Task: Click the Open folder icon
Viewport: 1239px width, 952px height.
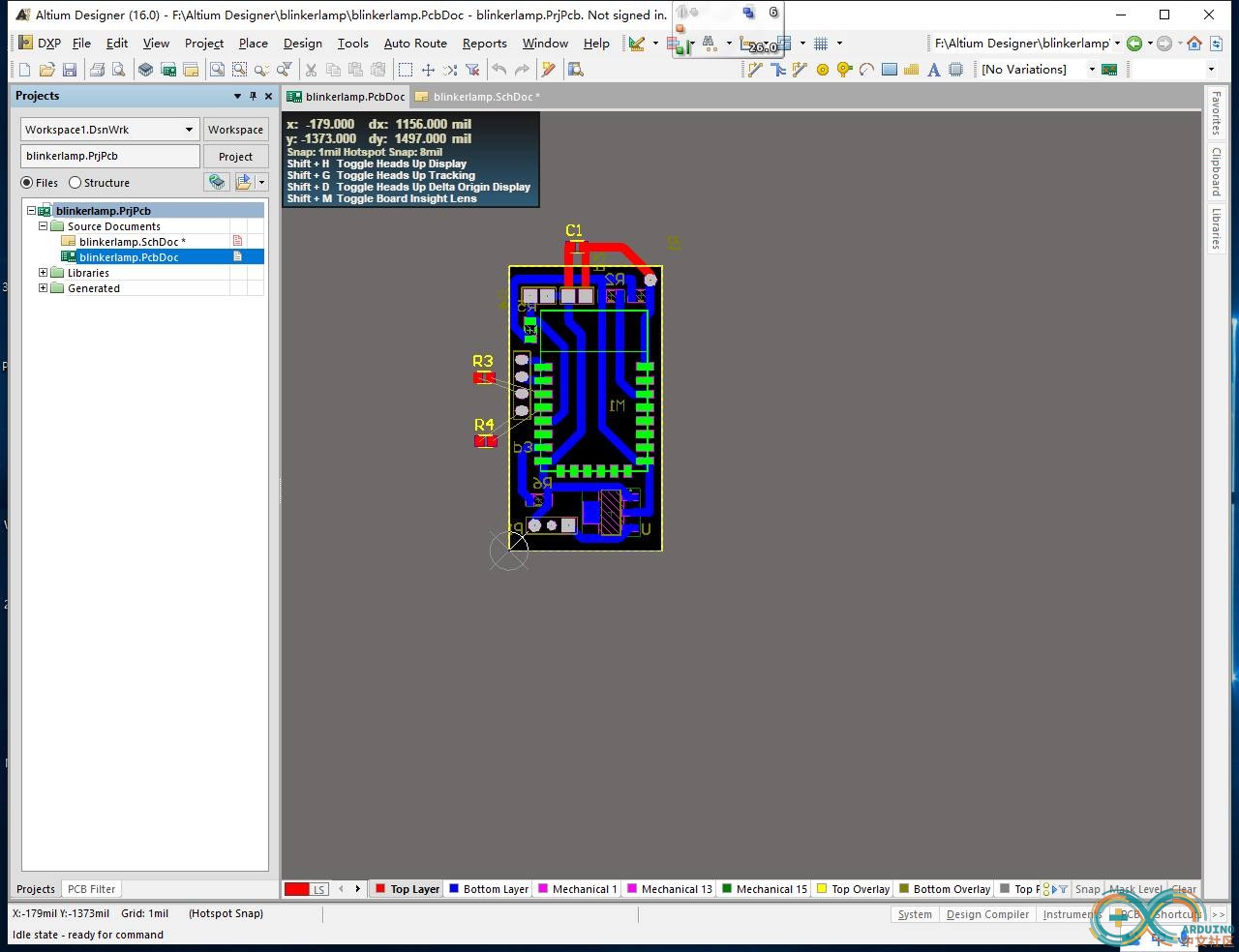Action: [46, 70]
